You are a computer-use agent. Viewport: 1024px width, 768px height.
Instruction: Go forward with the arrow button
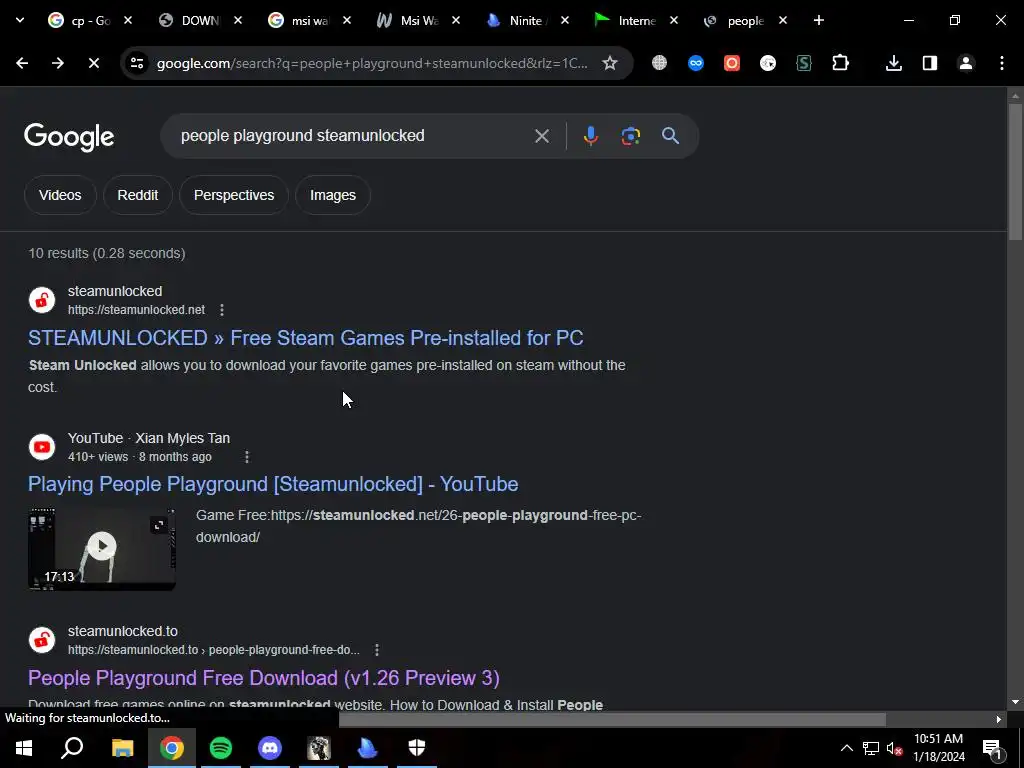tap(58, 63)
